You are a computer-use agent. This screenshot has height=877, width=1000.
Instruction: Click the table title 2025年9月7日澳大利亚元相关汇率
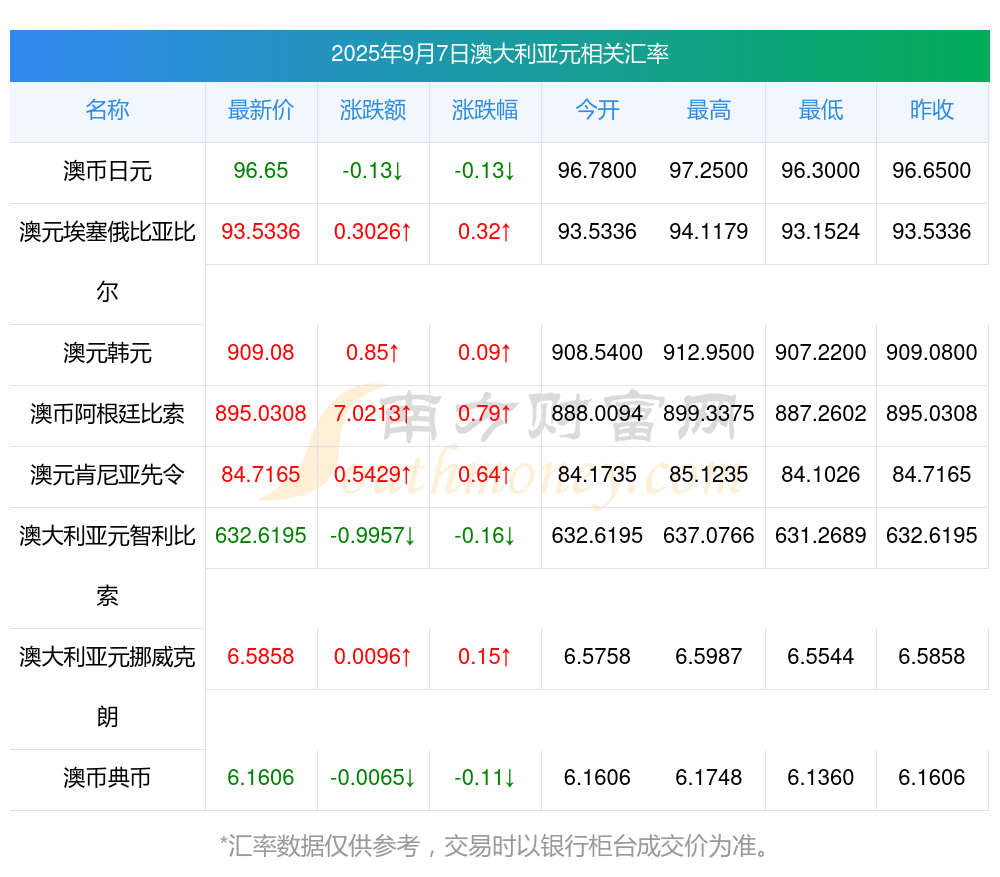pyautogui.click(x=499, y=54)
